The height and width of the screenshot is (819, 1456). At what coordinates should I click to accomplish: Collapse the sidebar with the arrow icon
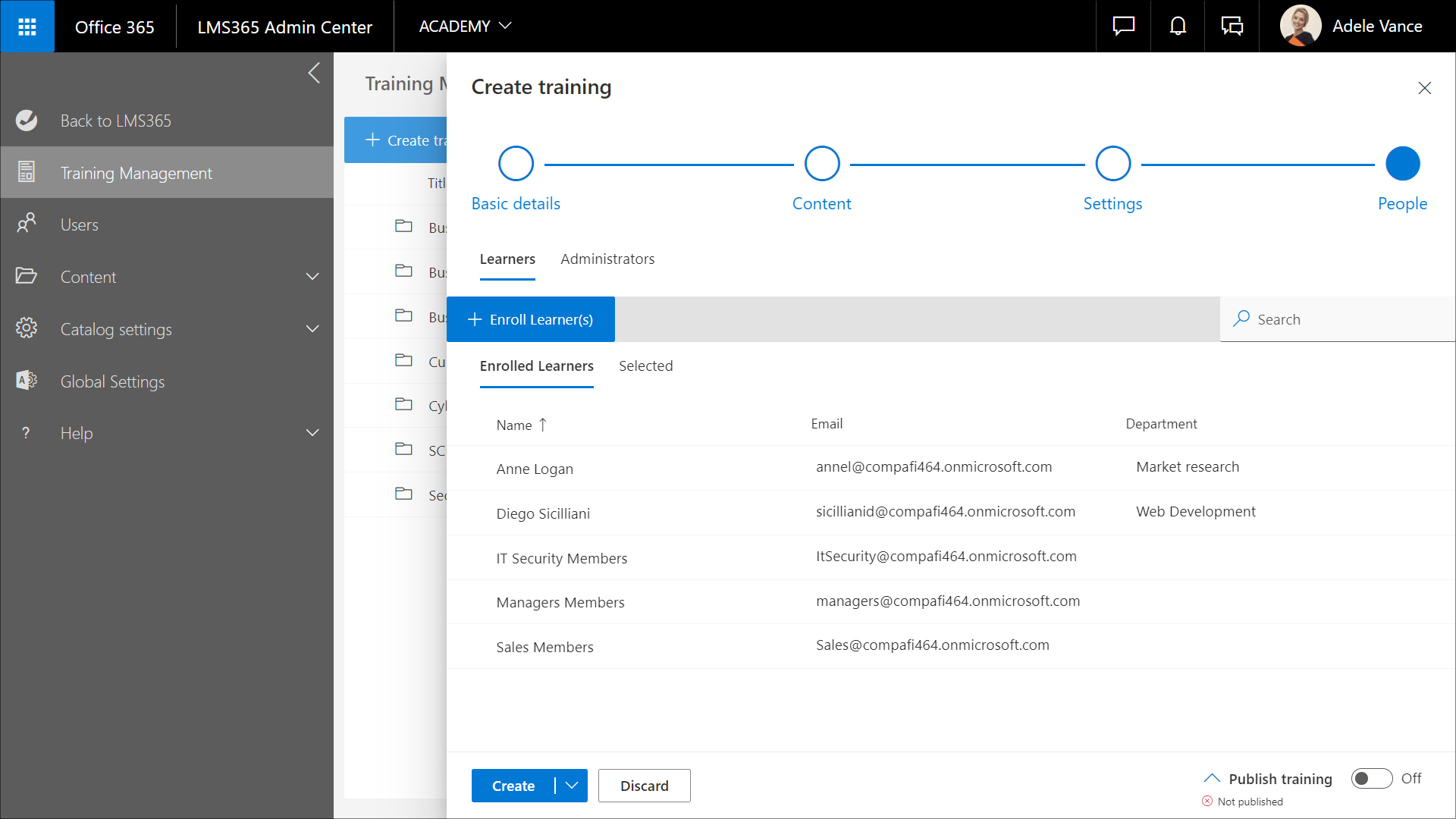click(x=314, y=74)
